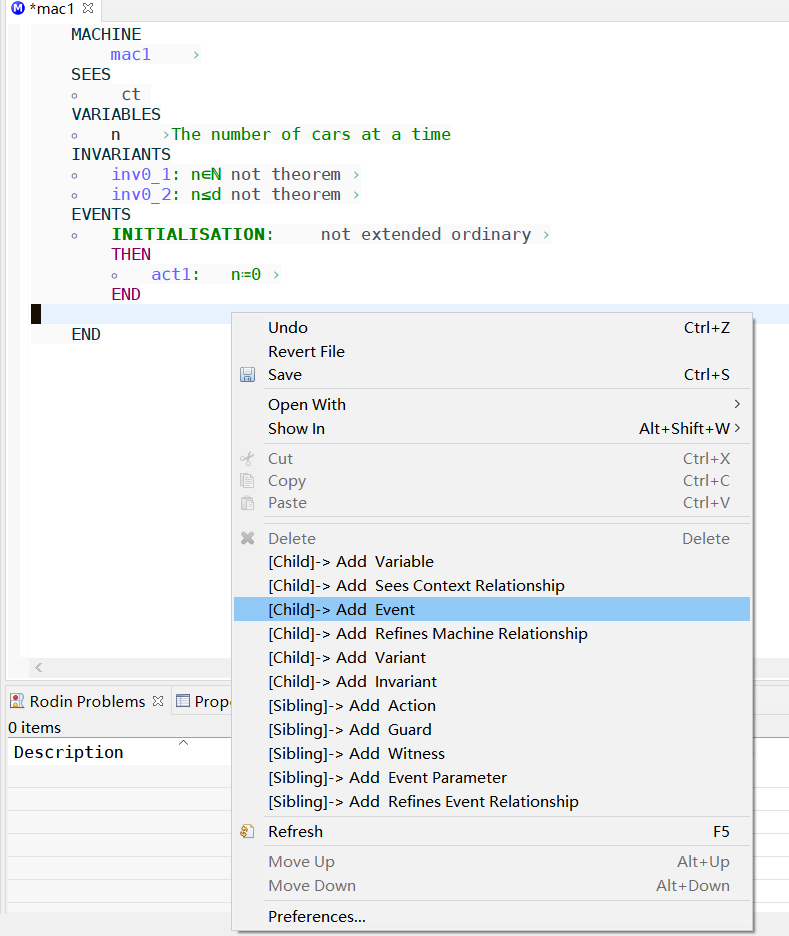Open Preferences from context menu
Image resolution: width=789 pixels, height=936 pixels.
[x=492, y=916]
